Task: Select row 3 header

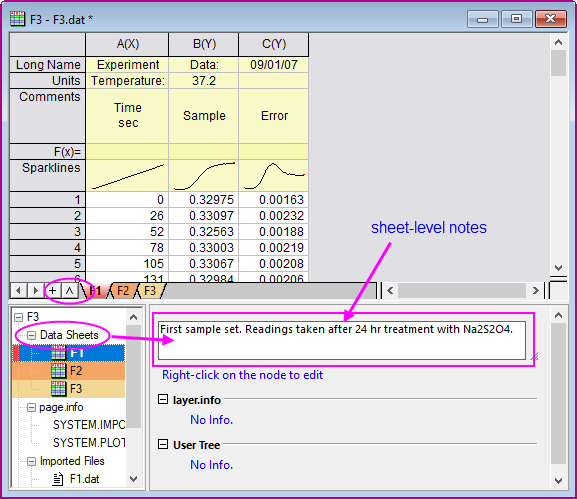Action: pos(47,231)
